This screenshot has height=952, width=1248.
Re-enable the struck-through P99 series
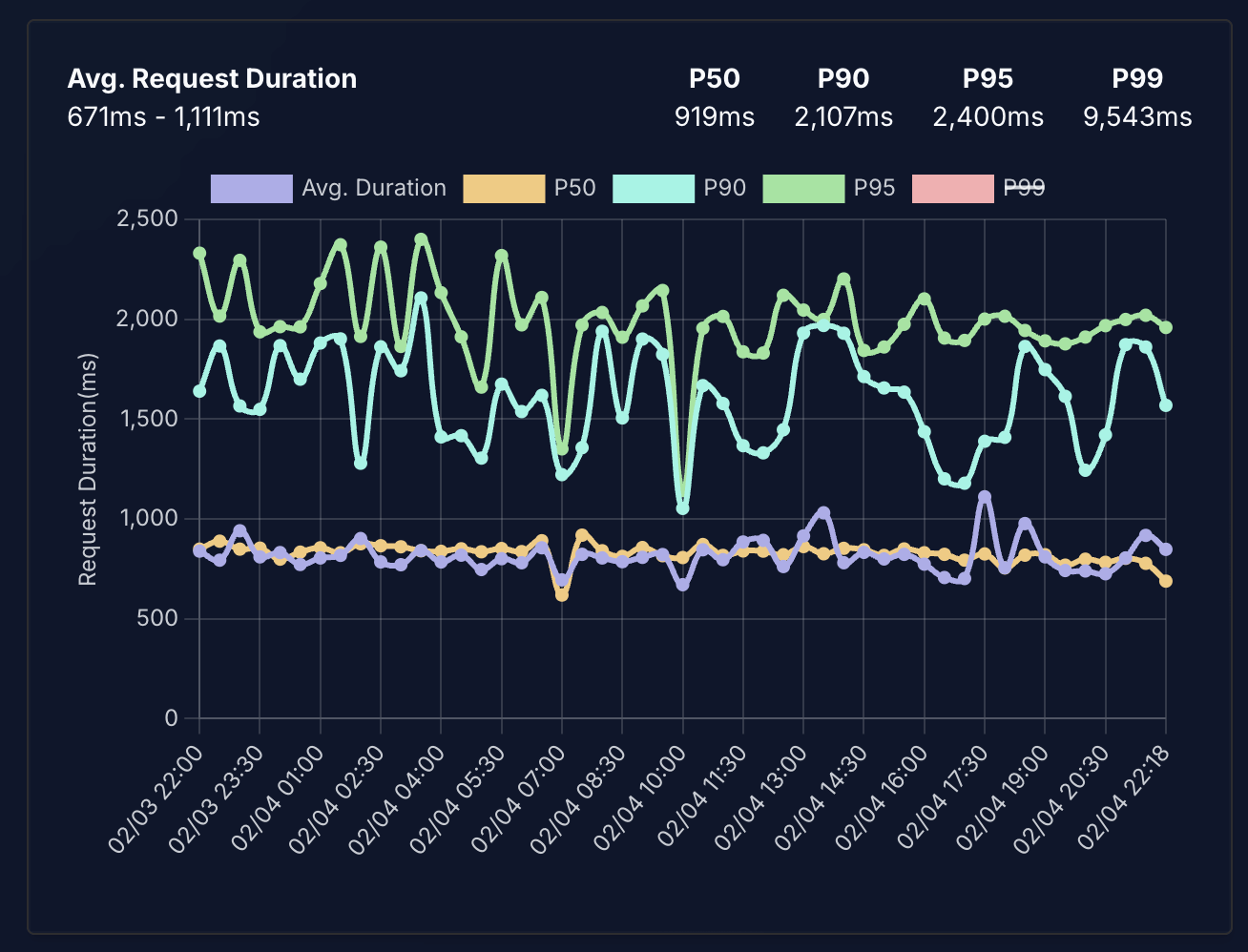1023,188
